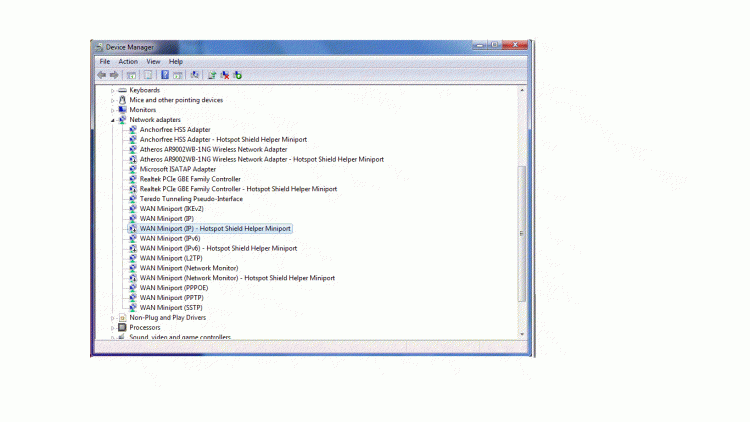Expand Mice and other pointing devices
This screenshot has width=750, height=422.
pyautogui.click(x=113, y=100)
